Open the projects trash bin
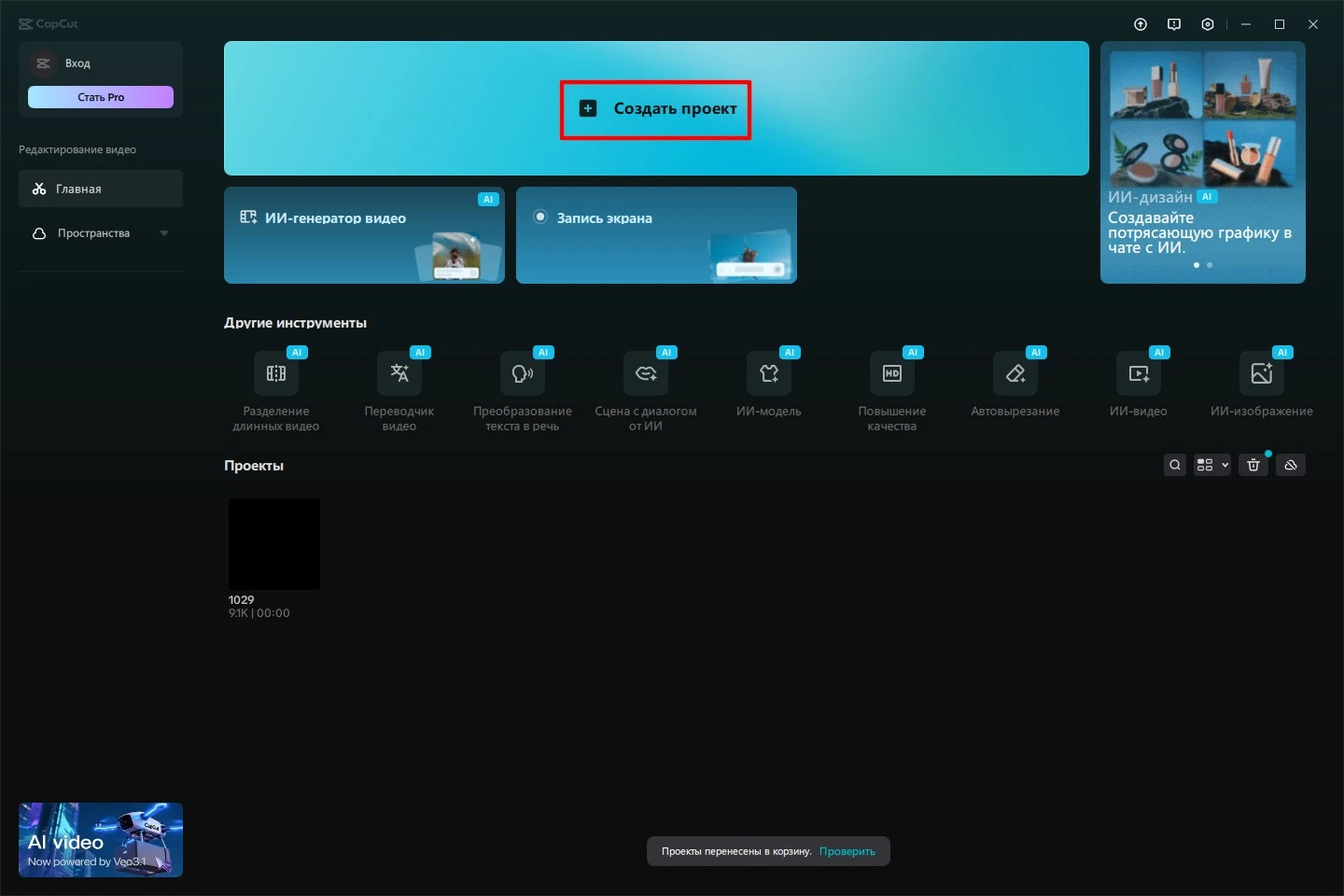The image size is (1344, 896). pos(1253,465)
